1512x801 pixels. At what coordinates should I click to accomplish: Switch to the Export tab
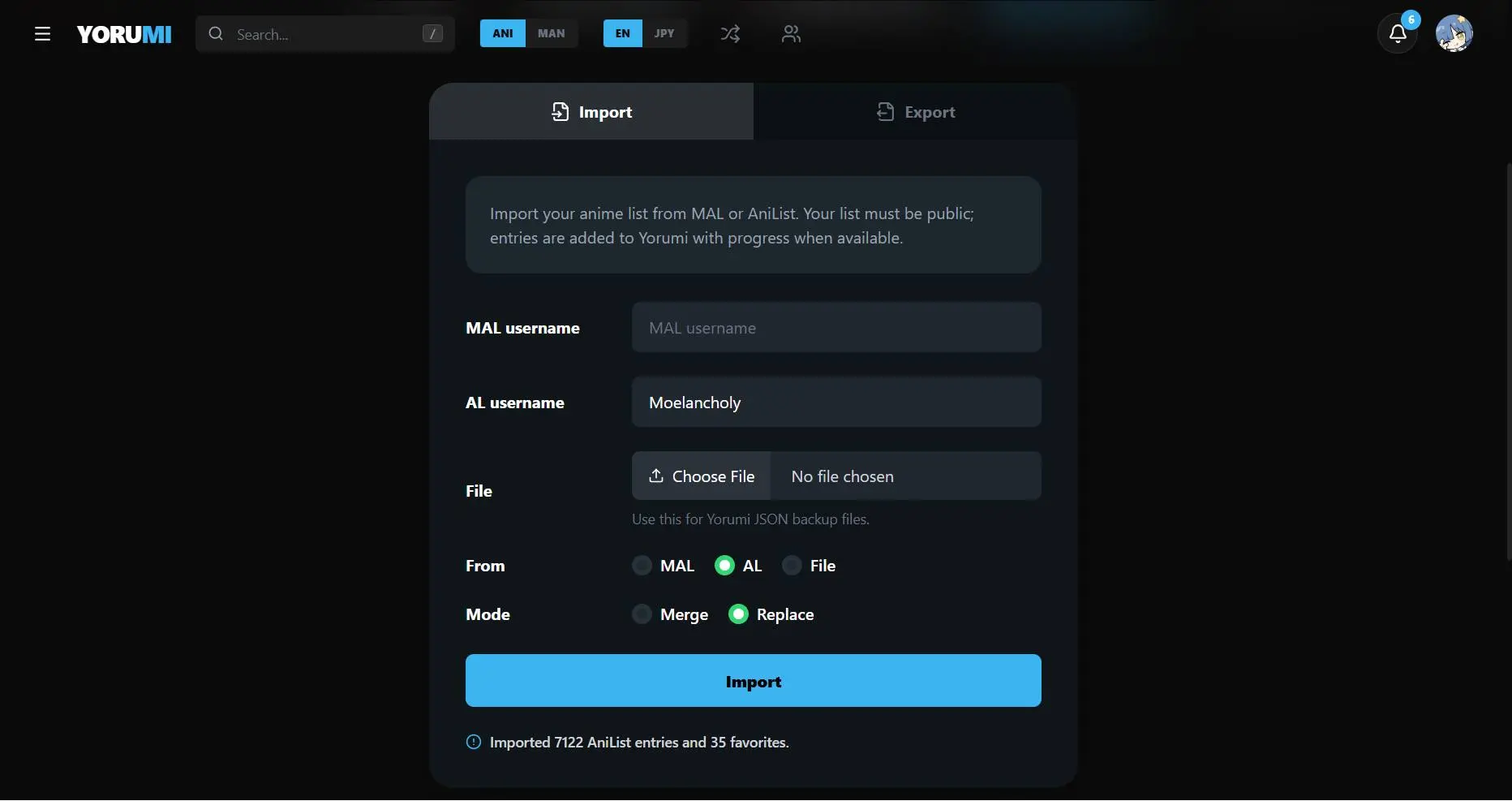(x=916, y=111)
